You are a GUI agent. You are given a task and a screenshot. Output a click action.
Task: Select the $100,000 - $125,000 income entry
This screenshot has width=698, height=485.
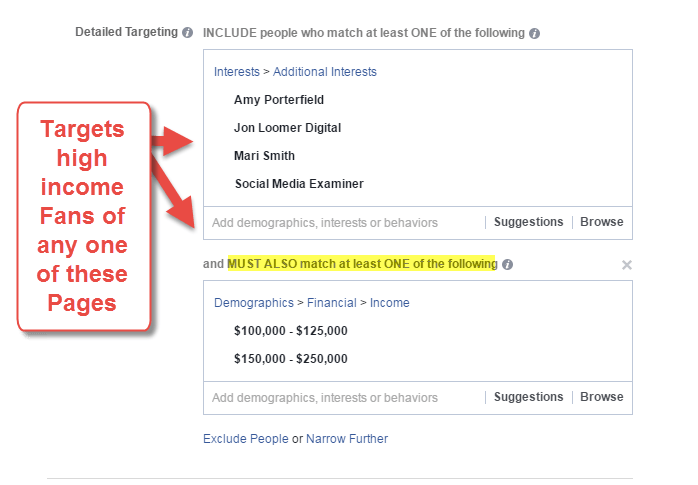(x=291, y=331)
